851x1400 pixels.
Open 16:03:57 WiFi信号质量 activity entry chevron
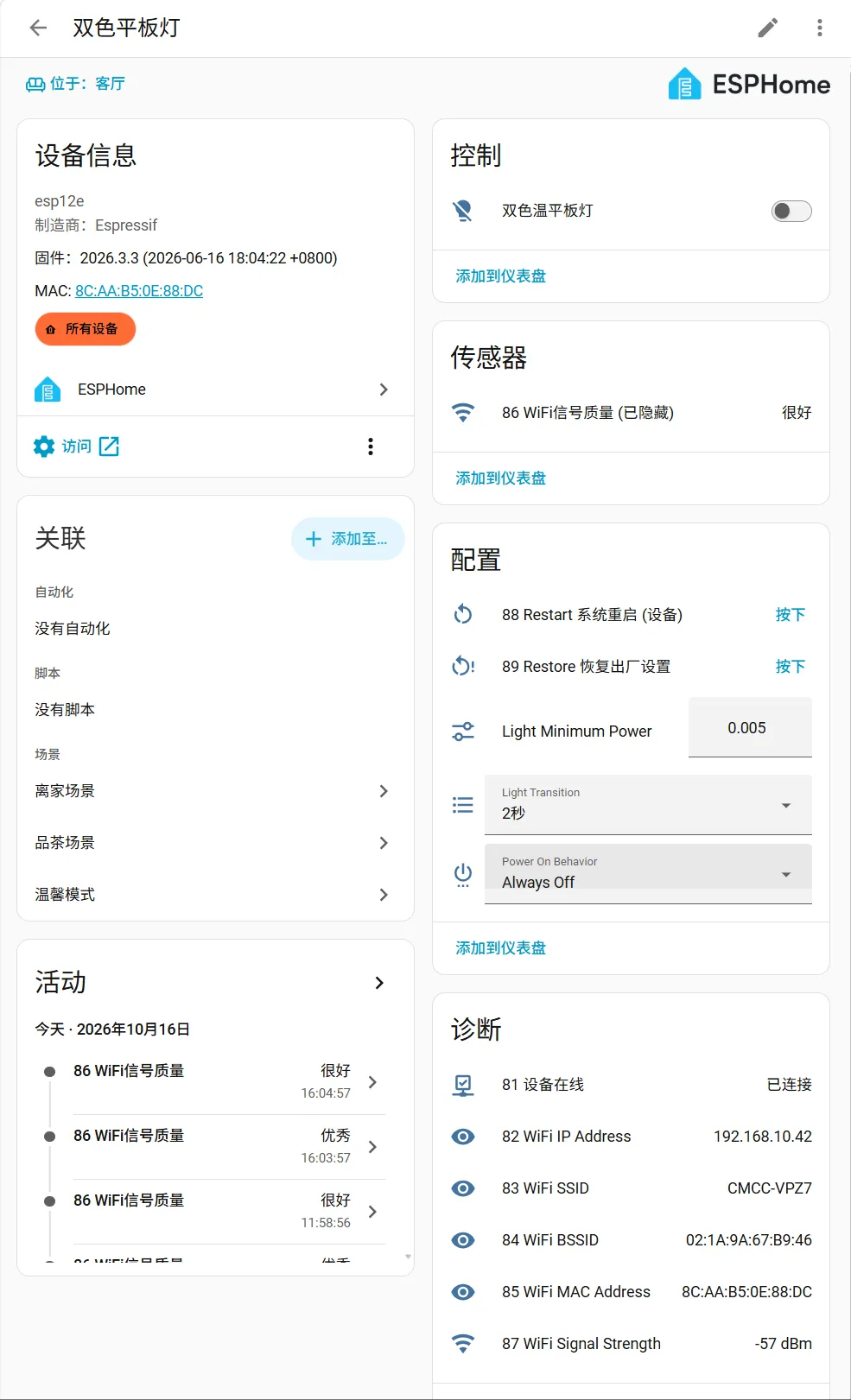click(x=372, y=1147)
